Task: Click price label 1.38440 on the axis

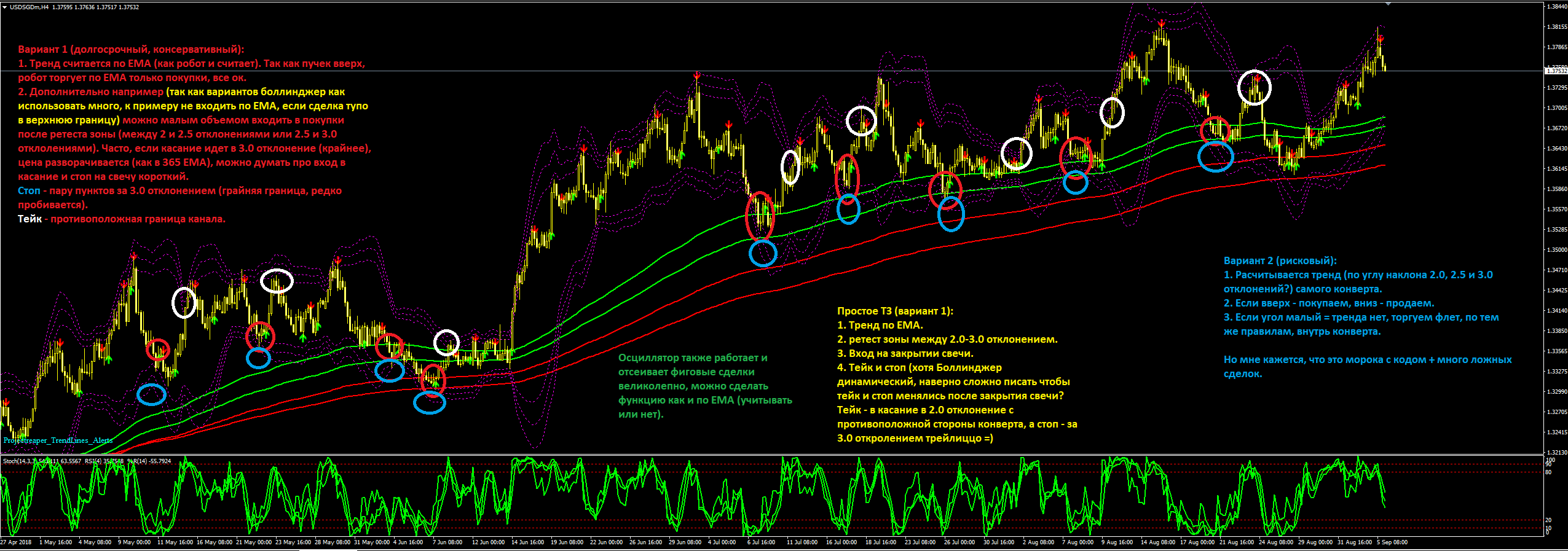Action: point(1557,6)
